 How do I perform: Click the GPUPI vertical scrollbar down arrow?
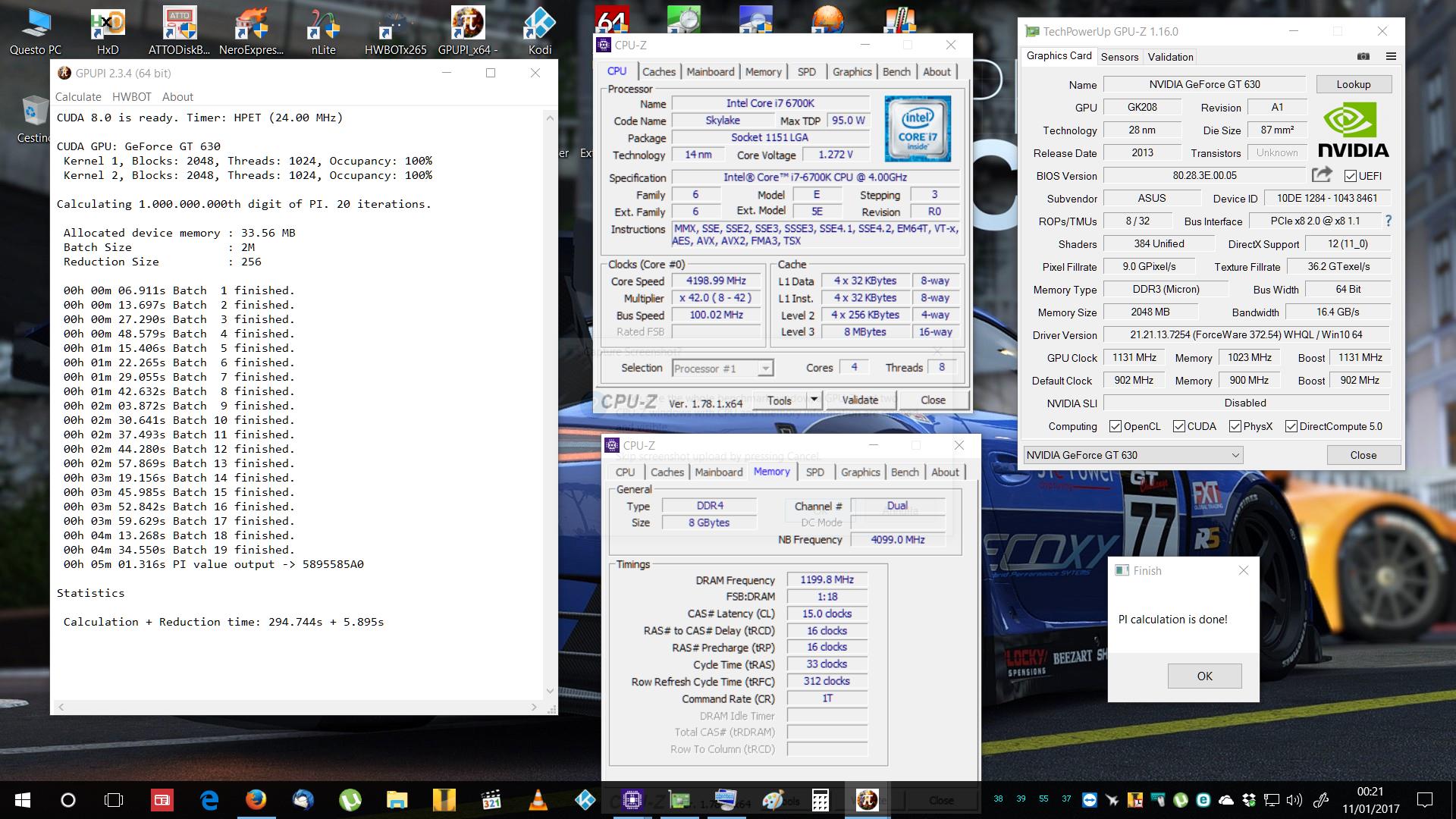click(x=551, y=691)
